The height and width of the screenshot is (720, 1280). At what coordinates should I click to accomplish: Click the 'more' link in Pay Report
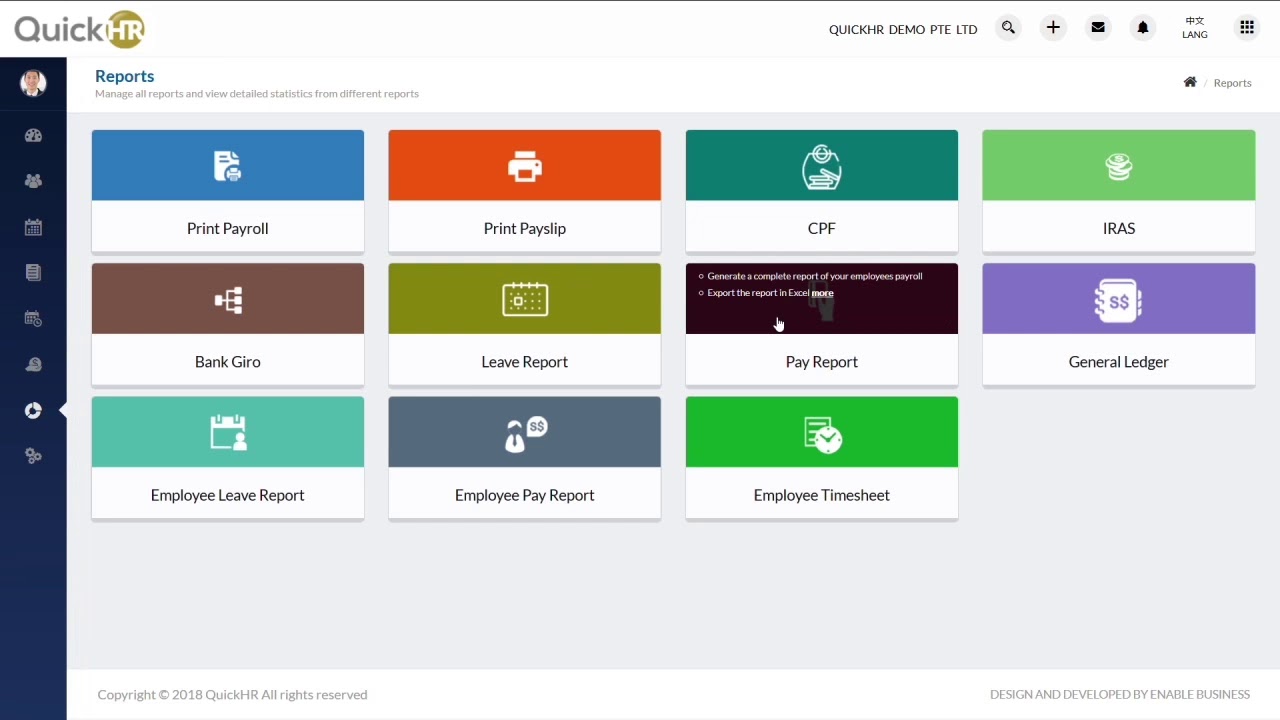tap(822, 293)
